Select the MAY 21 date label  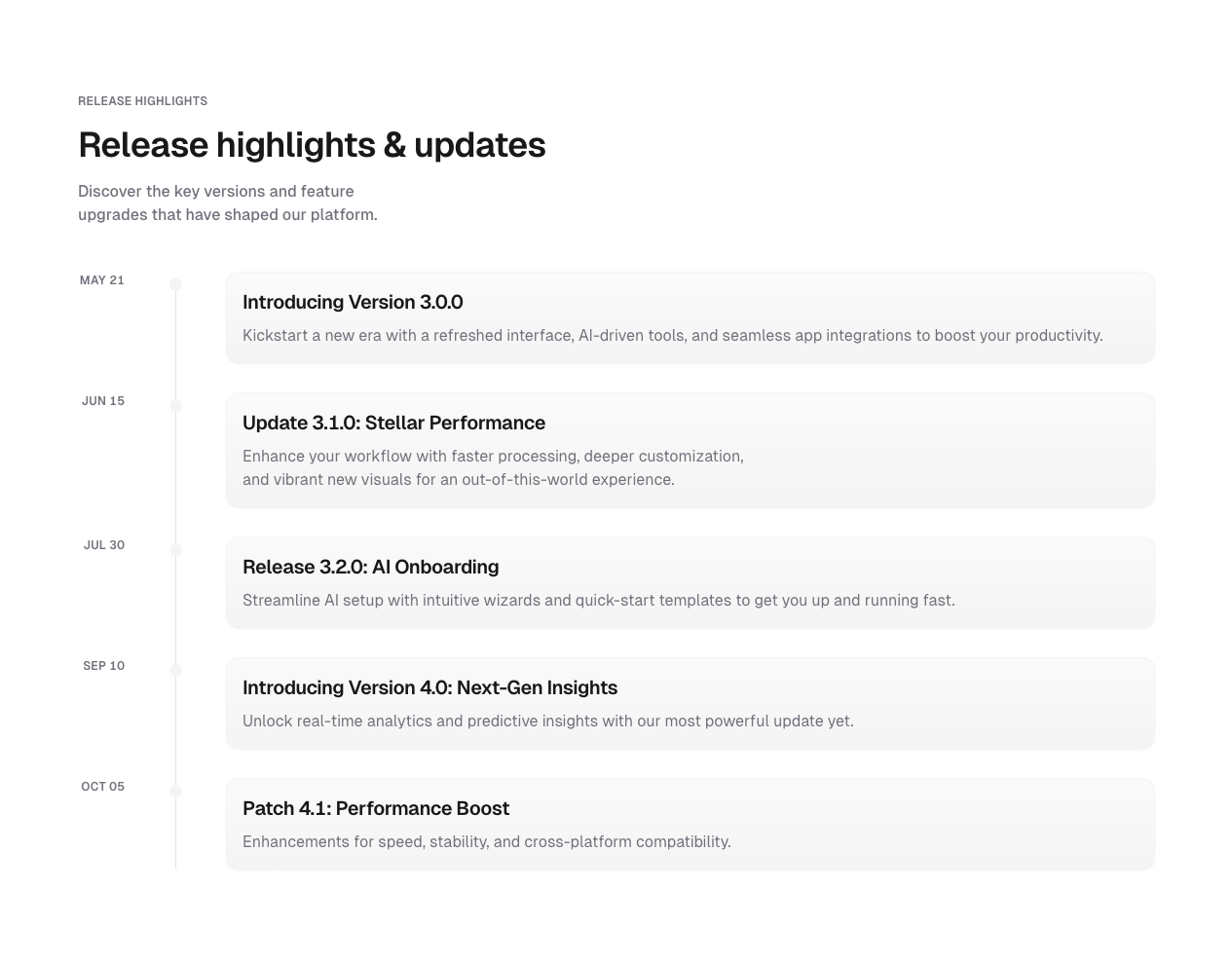point(102,280)
